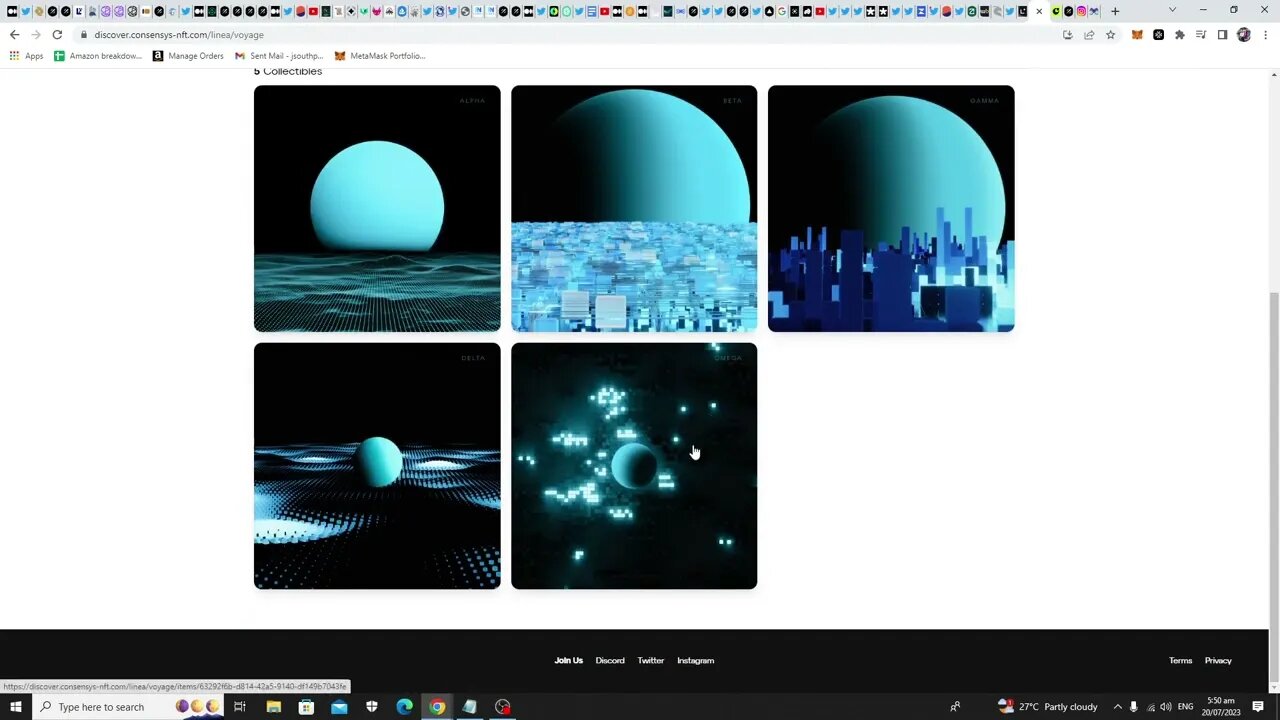Viewport: 1280px width, 720px height.
Task: Open the Sent Mail bookmark
Action: point(279,56)
